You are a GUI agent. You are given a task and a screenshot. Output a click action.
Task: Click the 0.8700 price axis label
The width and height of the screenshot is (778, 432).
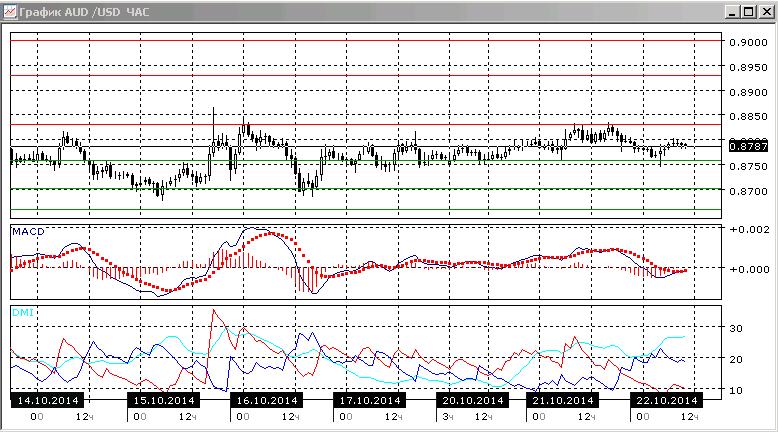(x=748, y=191)
